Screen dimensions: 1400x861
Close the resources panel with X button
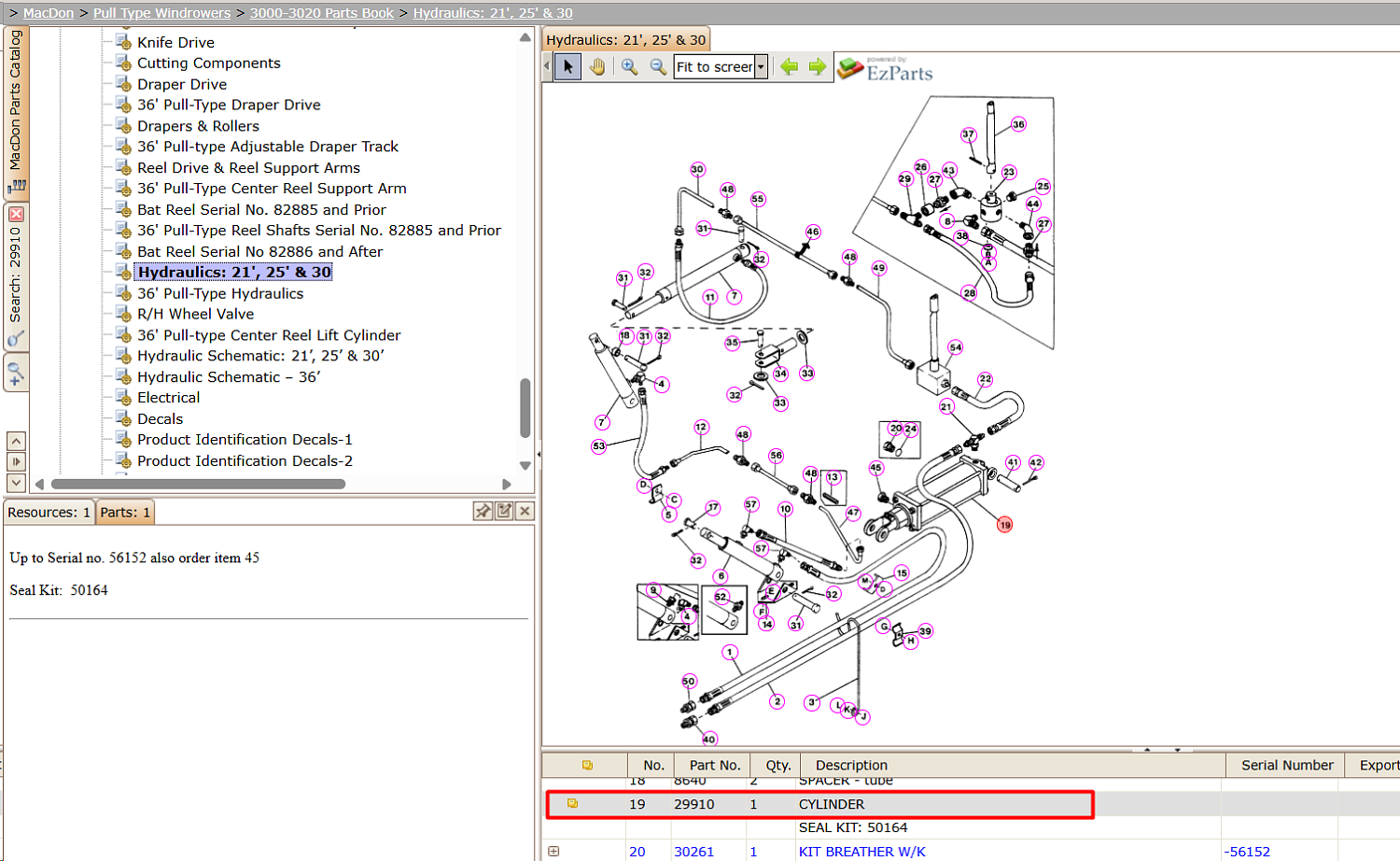[525, 511]
